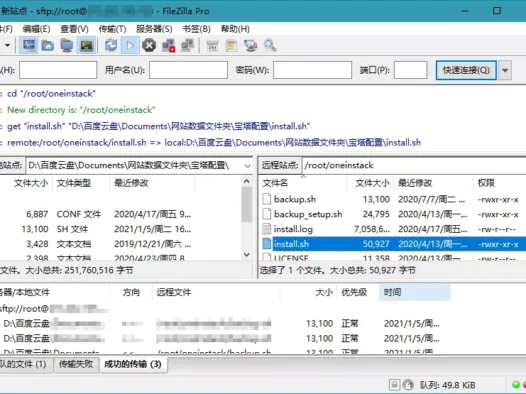This screenshot has width=526, height=394.
Task: Click the process queue play icon
Action: click(x=130, y=45)
